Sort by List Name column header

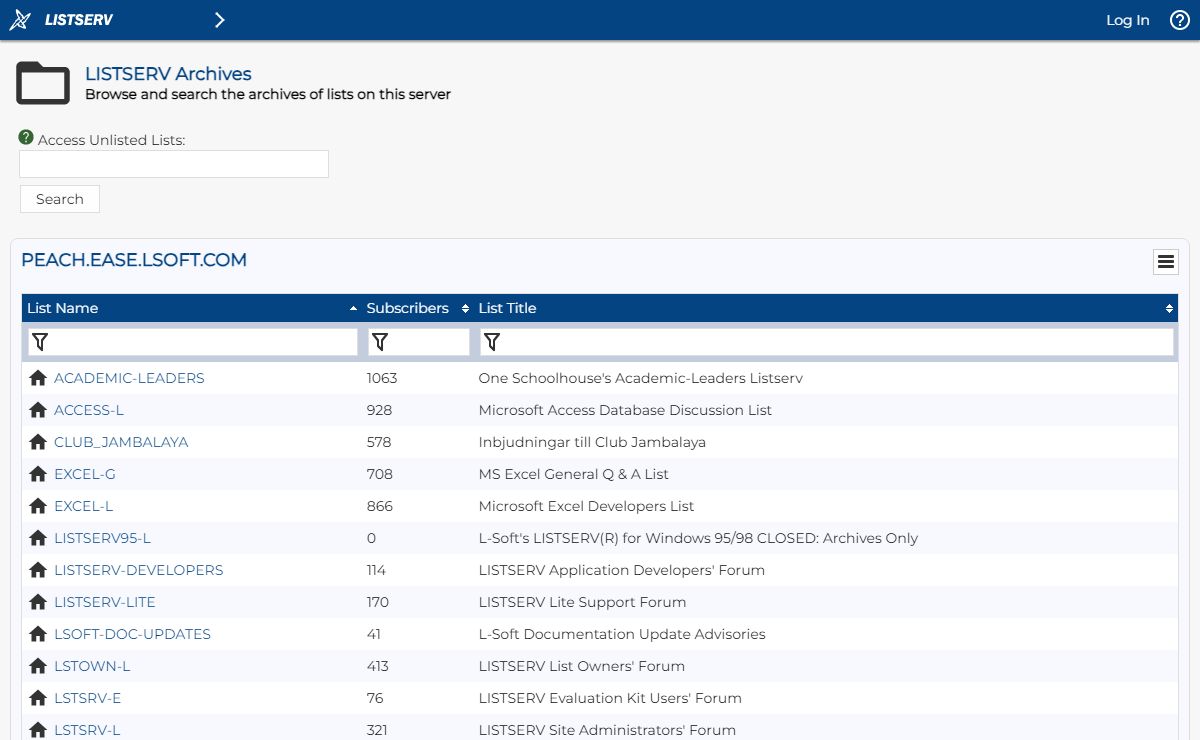[x=190, y=308]
